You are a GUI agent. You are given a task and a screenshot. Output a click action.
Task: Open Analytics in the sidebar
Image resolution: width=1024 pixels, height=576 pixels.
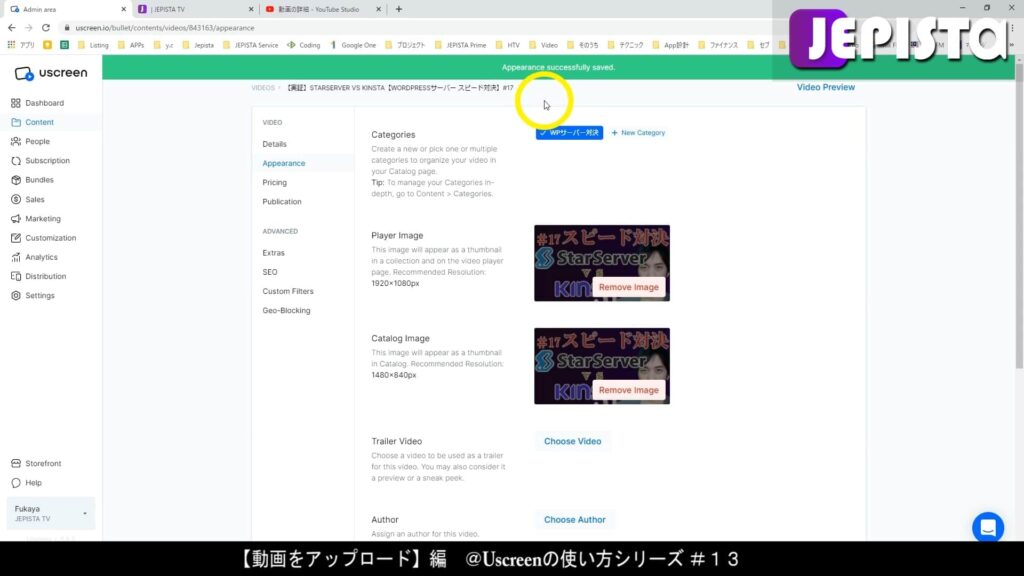pos(35,257)
